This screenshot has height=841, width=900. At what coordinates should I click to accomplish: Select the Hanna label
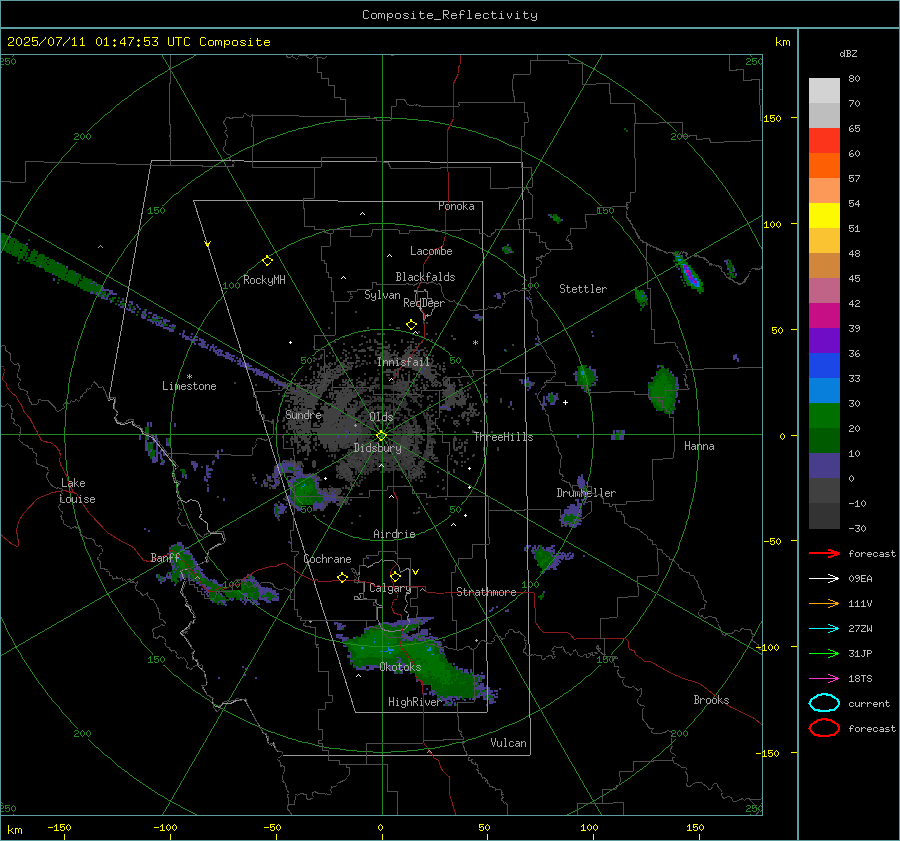tap(699, 446)
